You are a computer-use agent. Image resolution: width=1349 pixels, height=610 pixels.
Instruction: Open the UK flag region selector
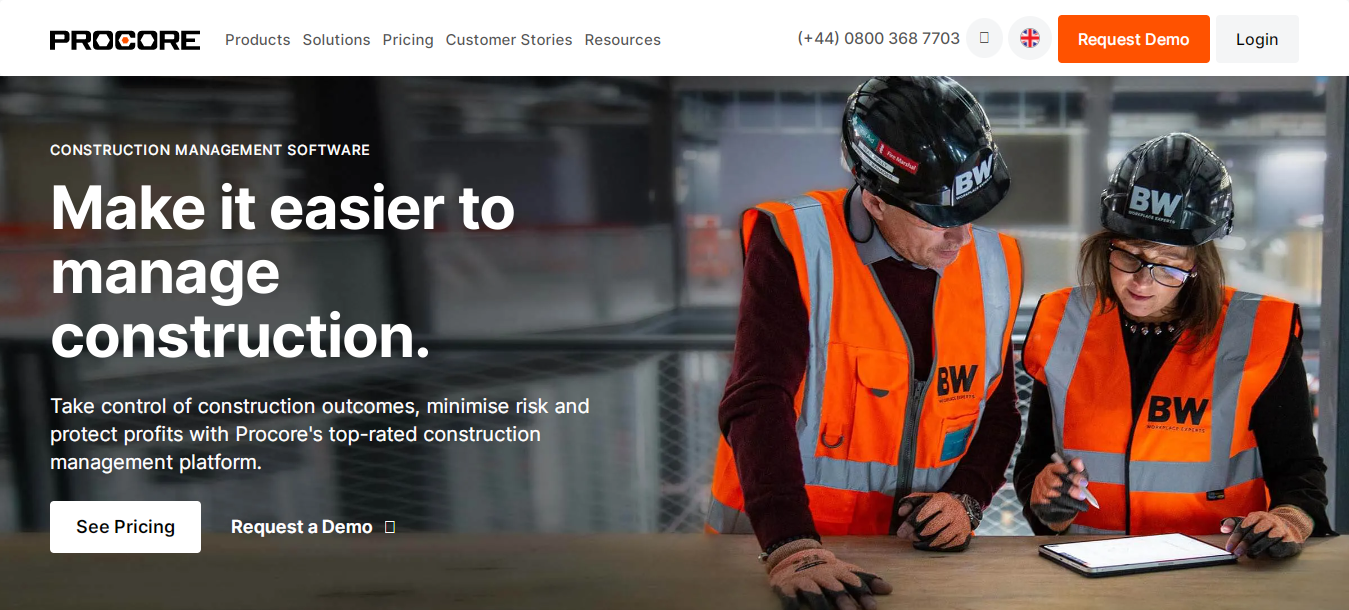(x=1030, y=39)
